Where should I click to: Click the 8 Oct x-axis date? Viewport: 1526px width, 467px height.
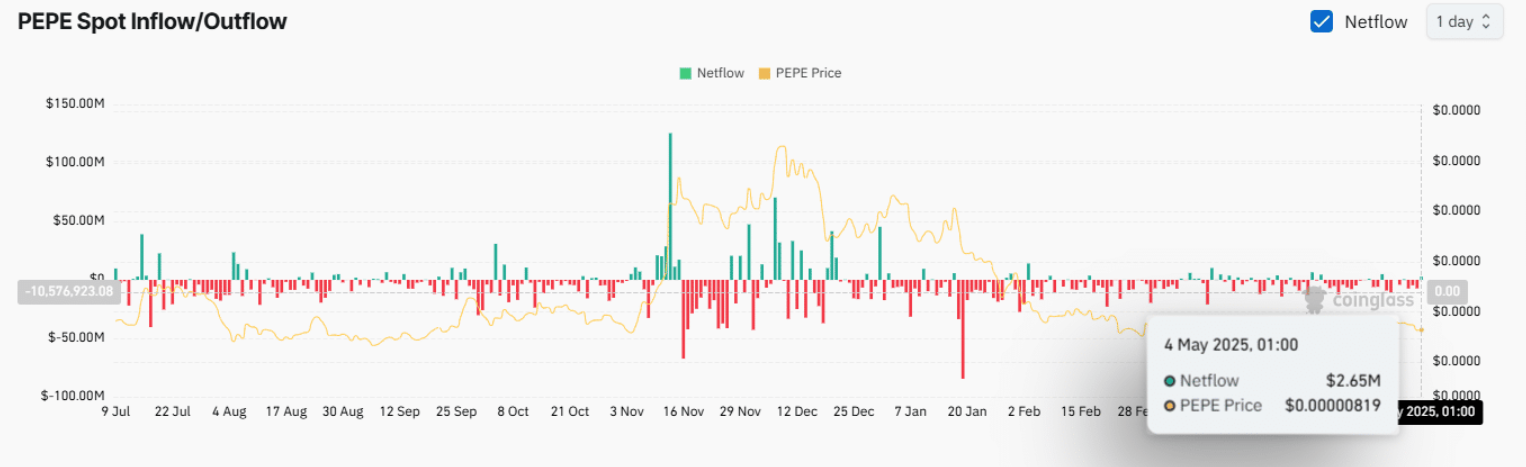coord(513,411)
